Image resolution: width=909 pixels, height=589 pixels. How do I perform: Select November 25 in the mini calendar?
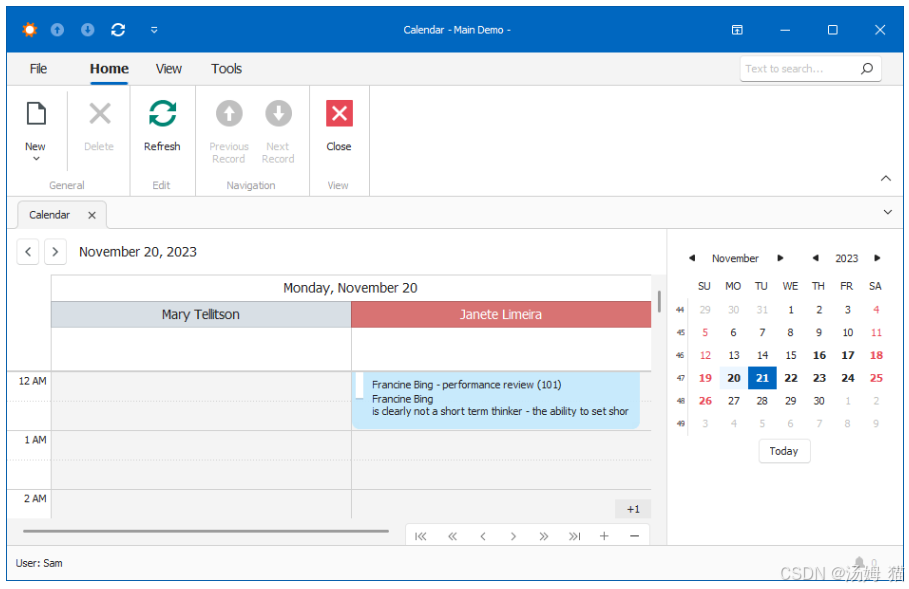click(x=876, y=378)
